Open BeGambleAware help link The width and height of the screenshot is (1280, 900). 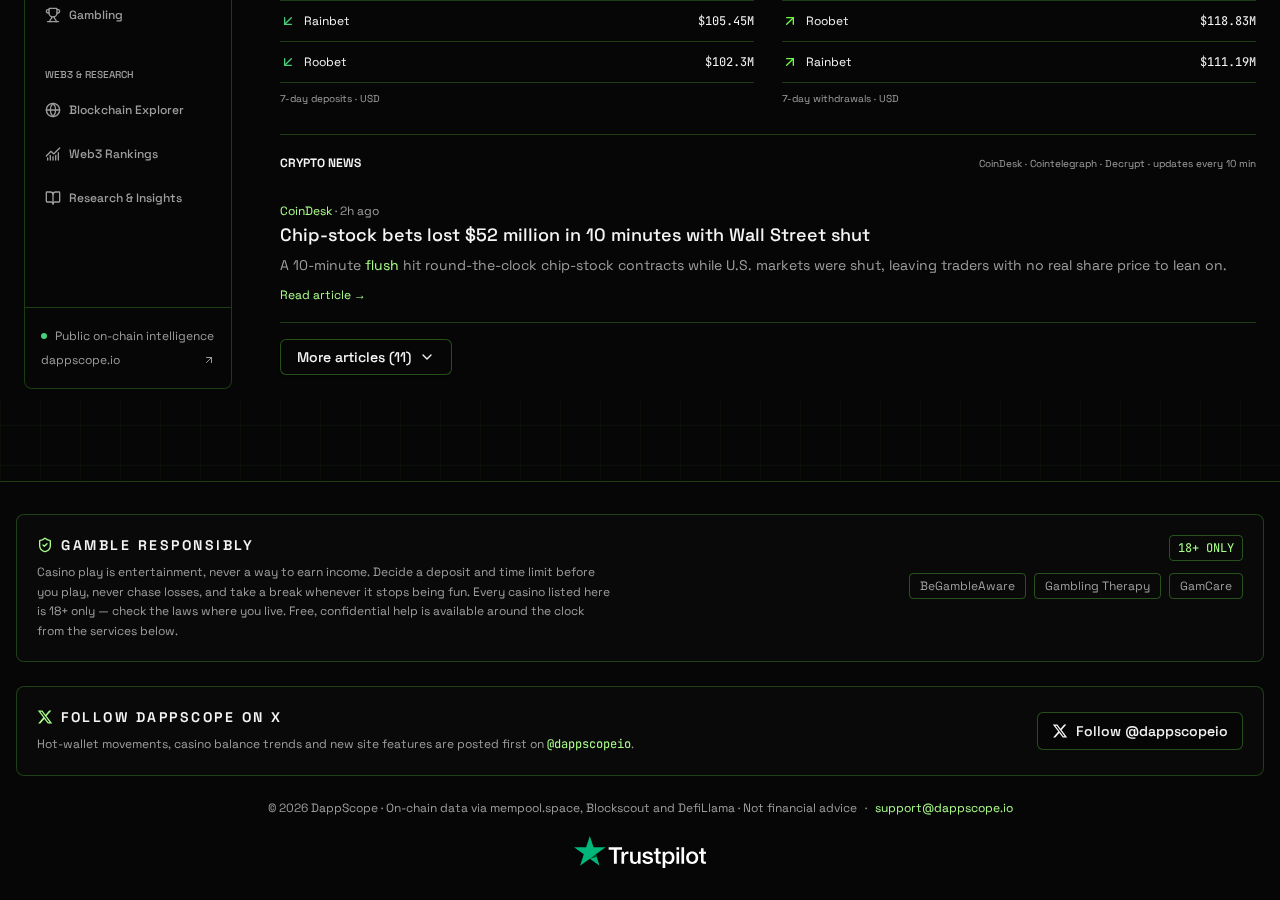pyautogui.click(x=967, y=586)
